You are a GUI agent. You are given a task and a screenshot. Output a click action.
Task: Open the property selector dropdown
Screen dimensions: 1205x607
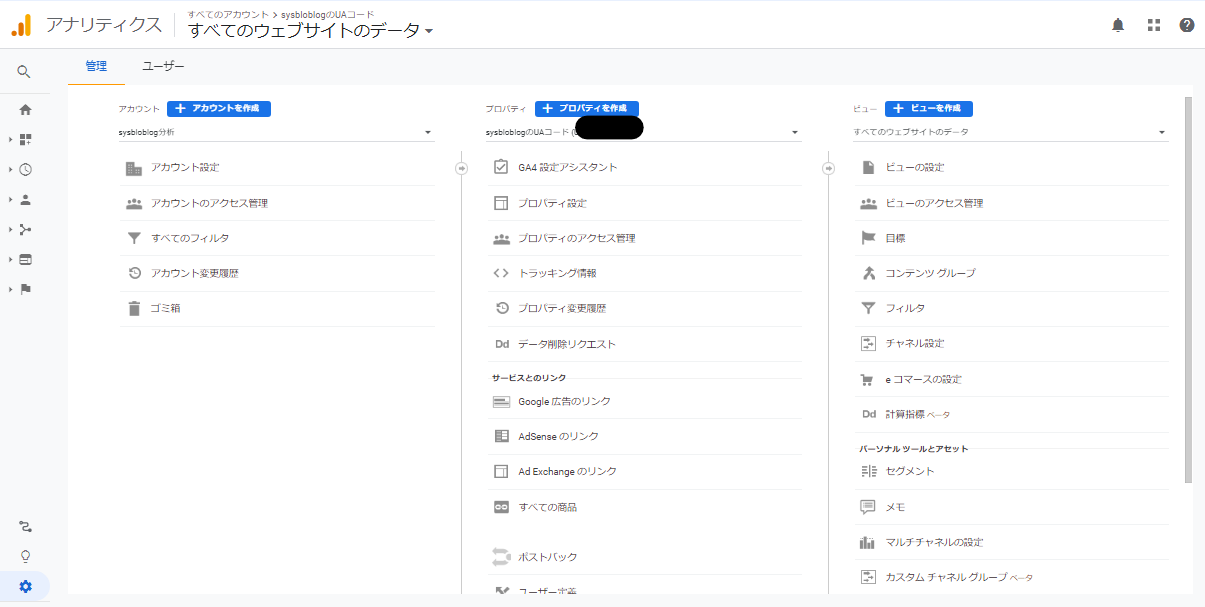pyautogui.click(x=642, y=132)
